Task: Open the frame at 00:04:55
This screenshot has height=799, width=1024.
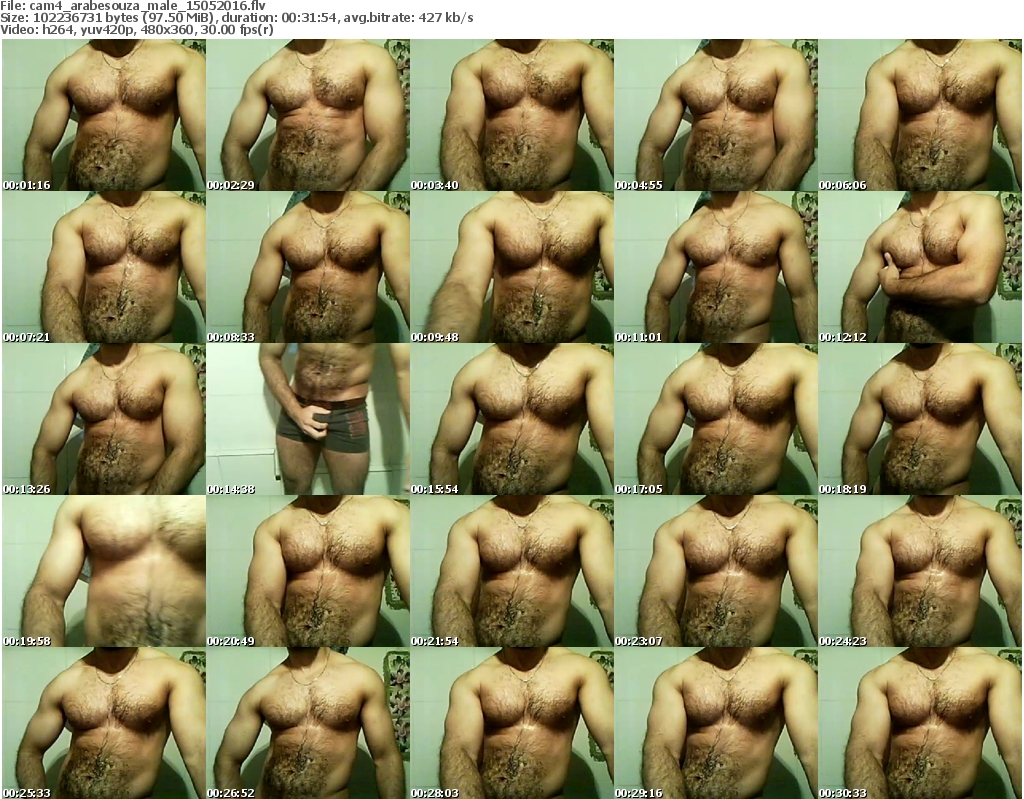Action: [716, 115]
